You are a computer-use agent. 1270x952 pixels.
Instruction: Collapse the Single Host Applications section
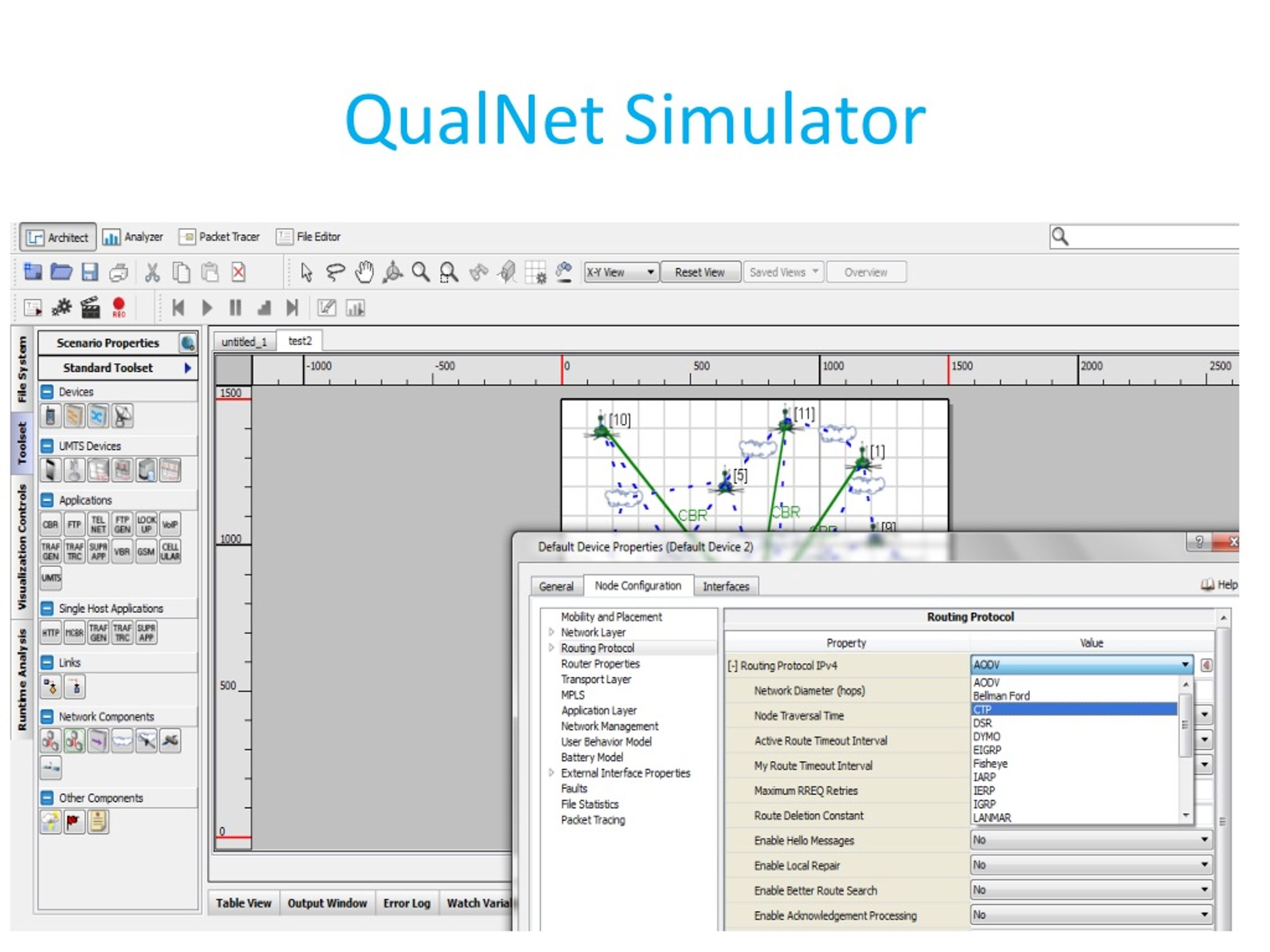(47, 608)
